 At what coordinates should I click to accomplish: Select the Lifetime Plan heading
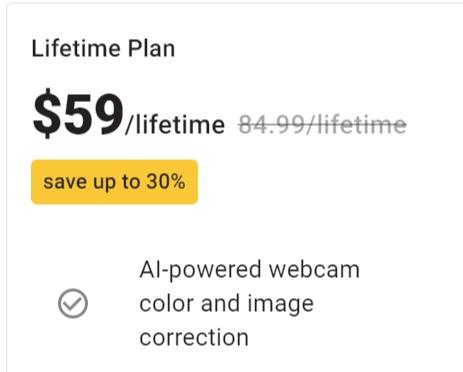pos(103,49)
